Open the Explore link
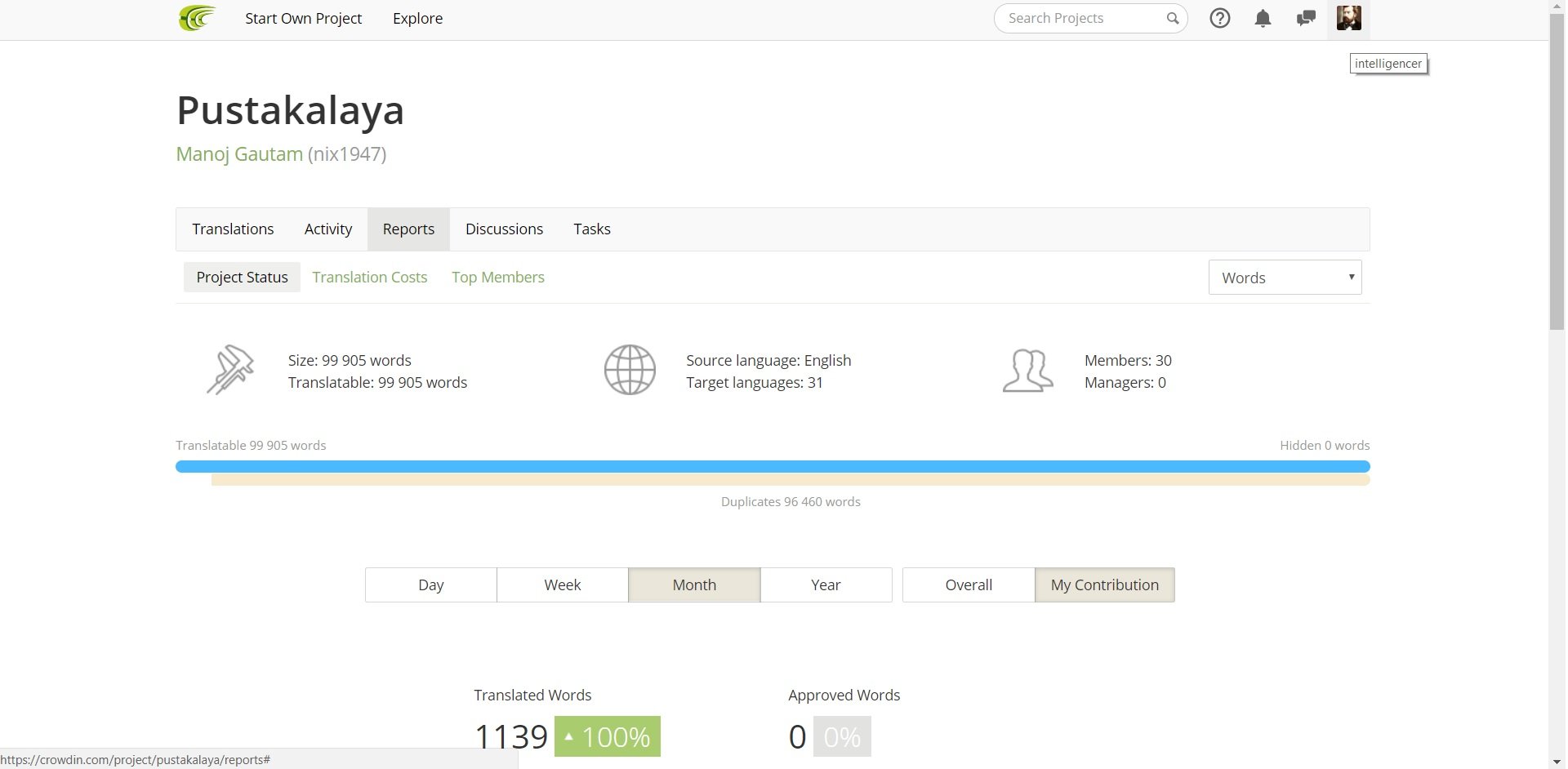The height and width of the screenshot is (769, 1568). [417, 18]
